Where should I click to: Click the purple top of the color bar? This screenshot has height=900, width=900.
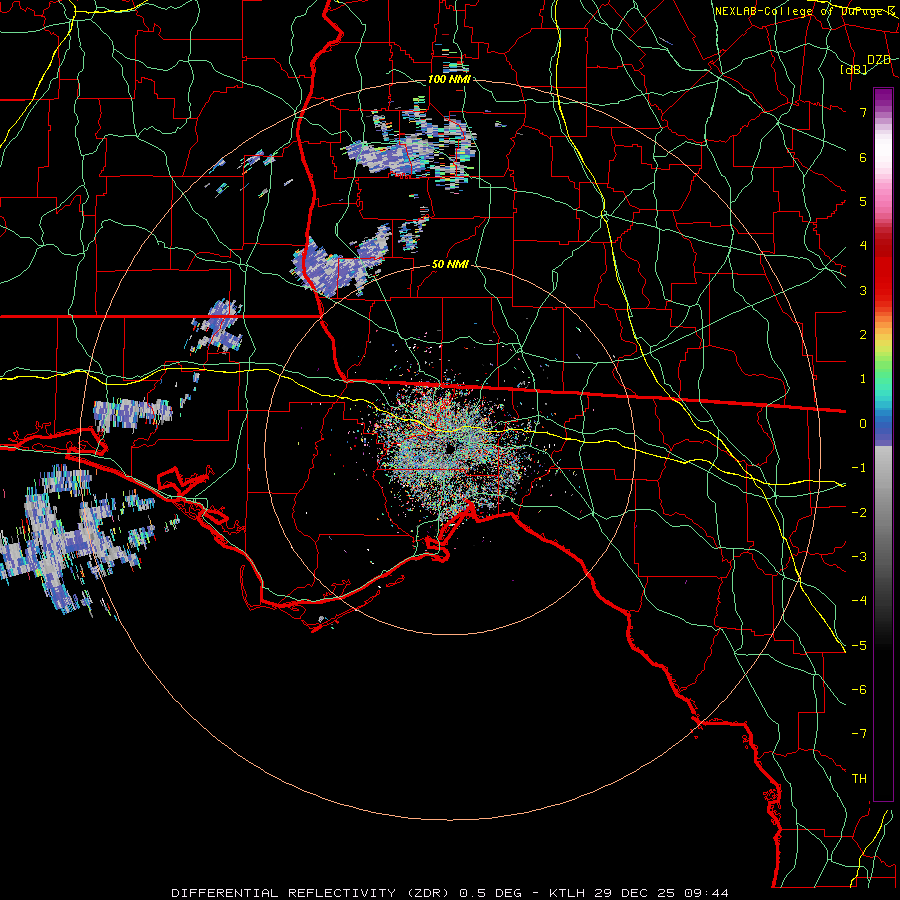tap(883, 96)
